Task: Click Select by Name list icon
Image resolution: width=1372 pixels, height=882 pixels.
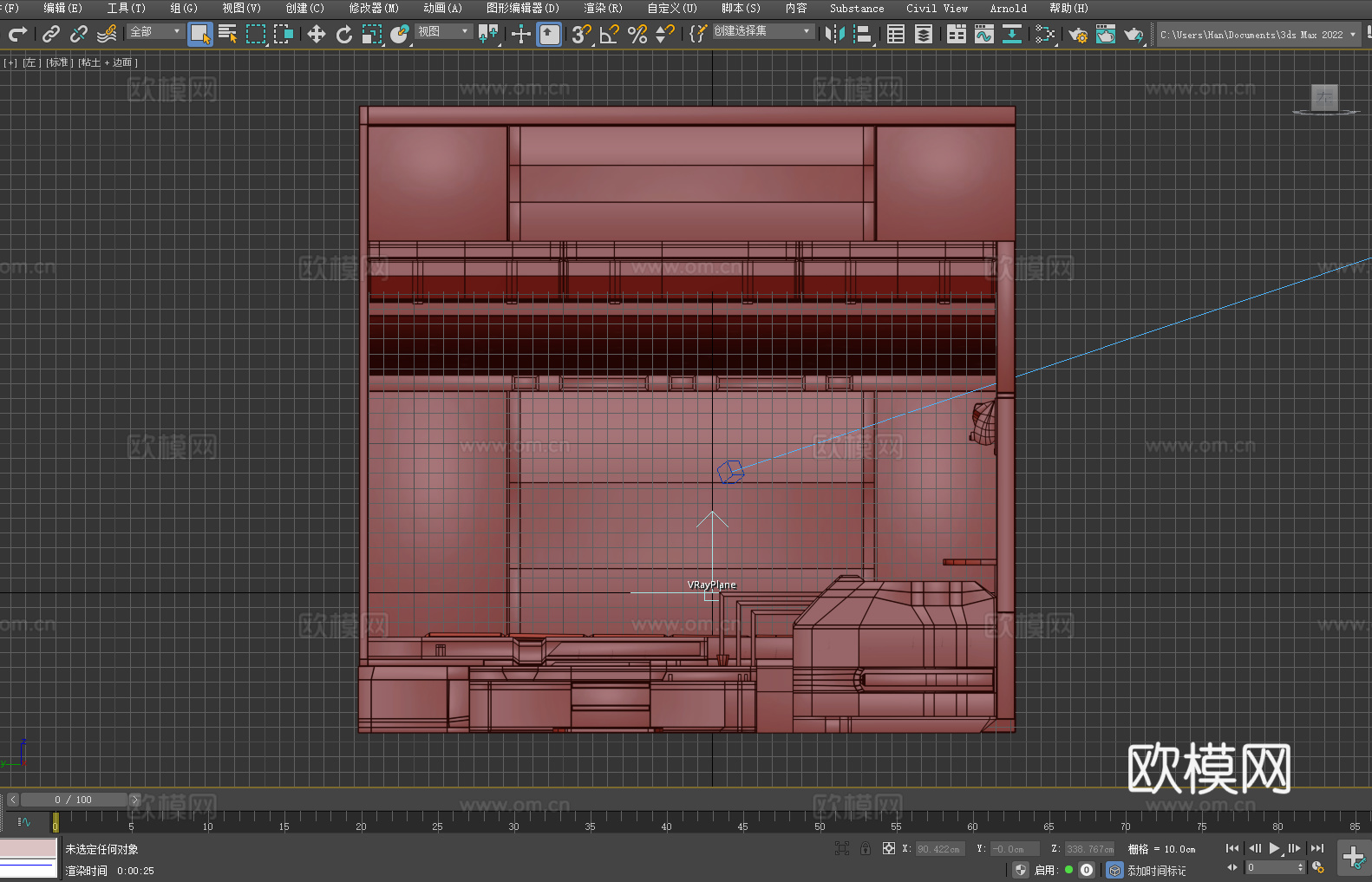Action: [227, 34]
